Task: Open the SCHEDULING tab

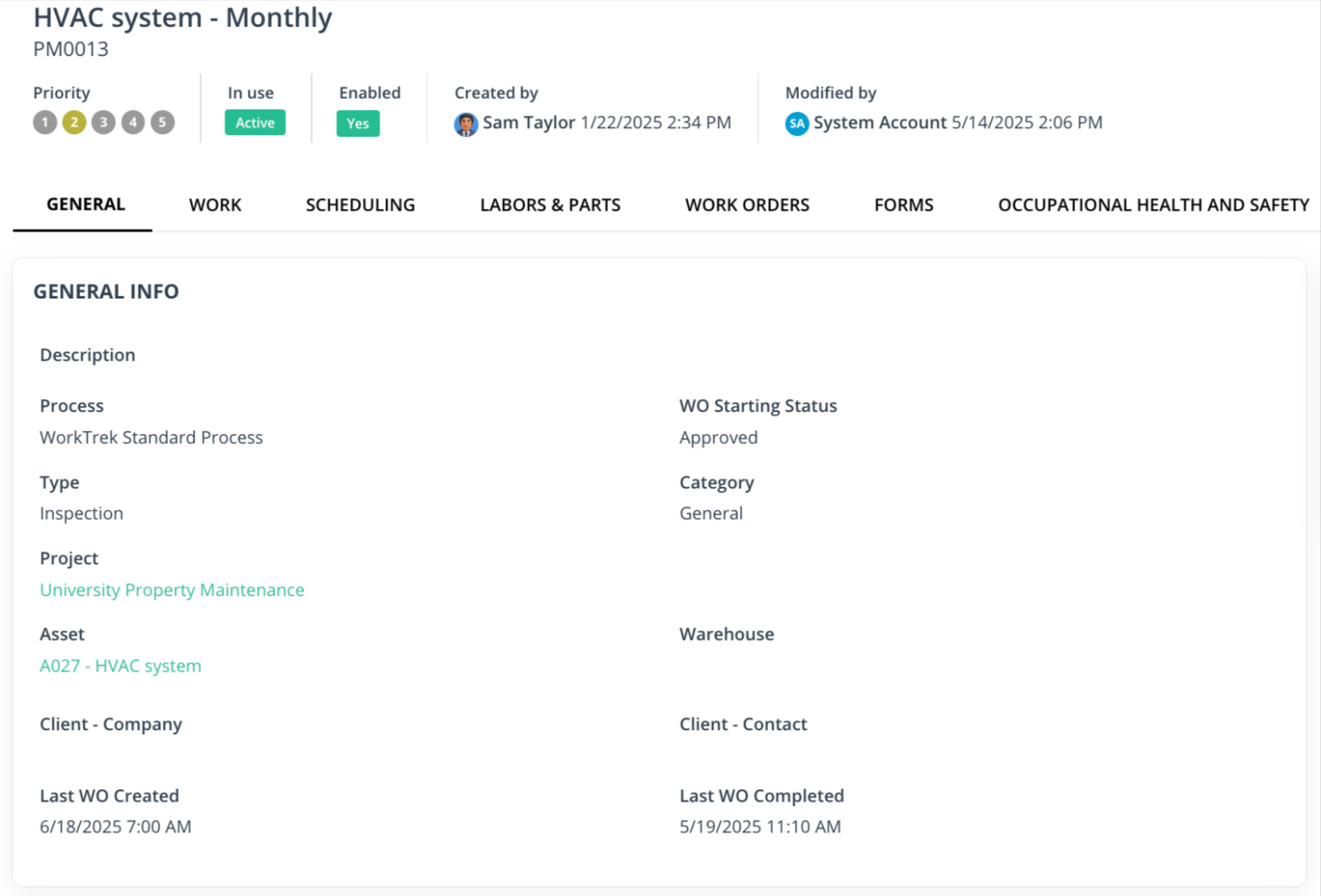Action: click(360, 205)
